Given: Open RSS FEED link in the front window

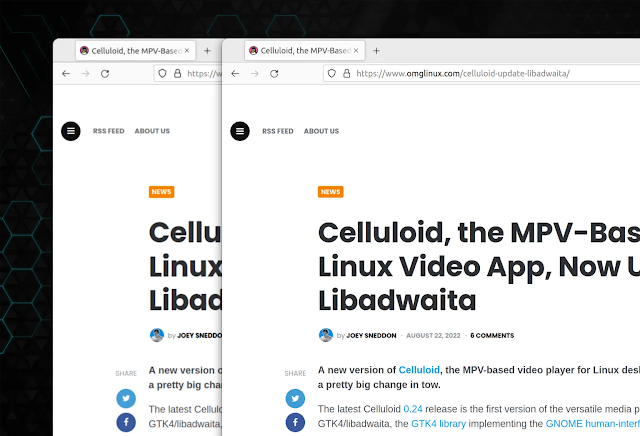Looking at the screenshot, I should coord(278,131).
